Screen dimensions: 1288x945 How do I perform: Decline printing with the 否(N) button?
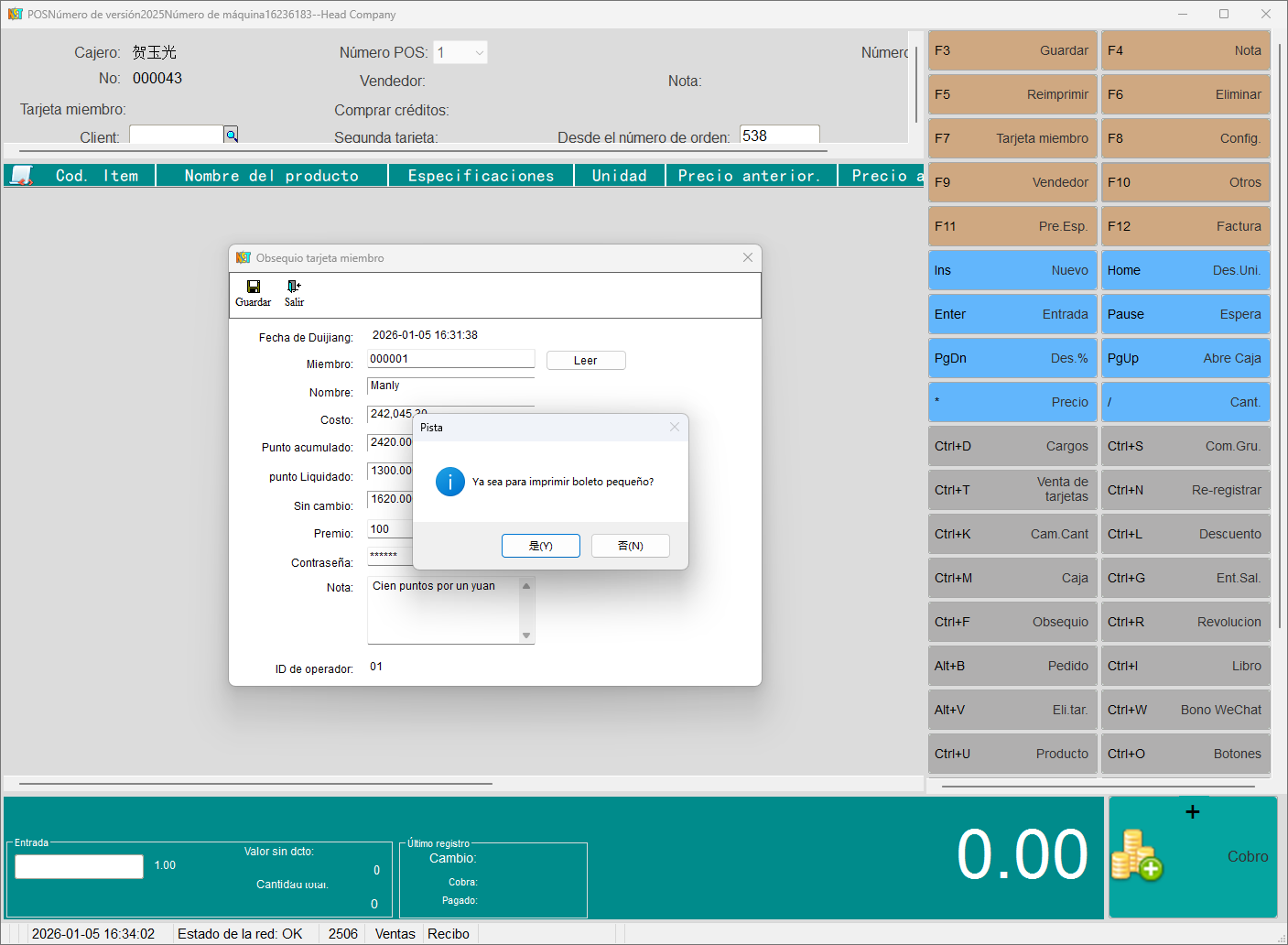pyautogui.click(x=630, y=546)
